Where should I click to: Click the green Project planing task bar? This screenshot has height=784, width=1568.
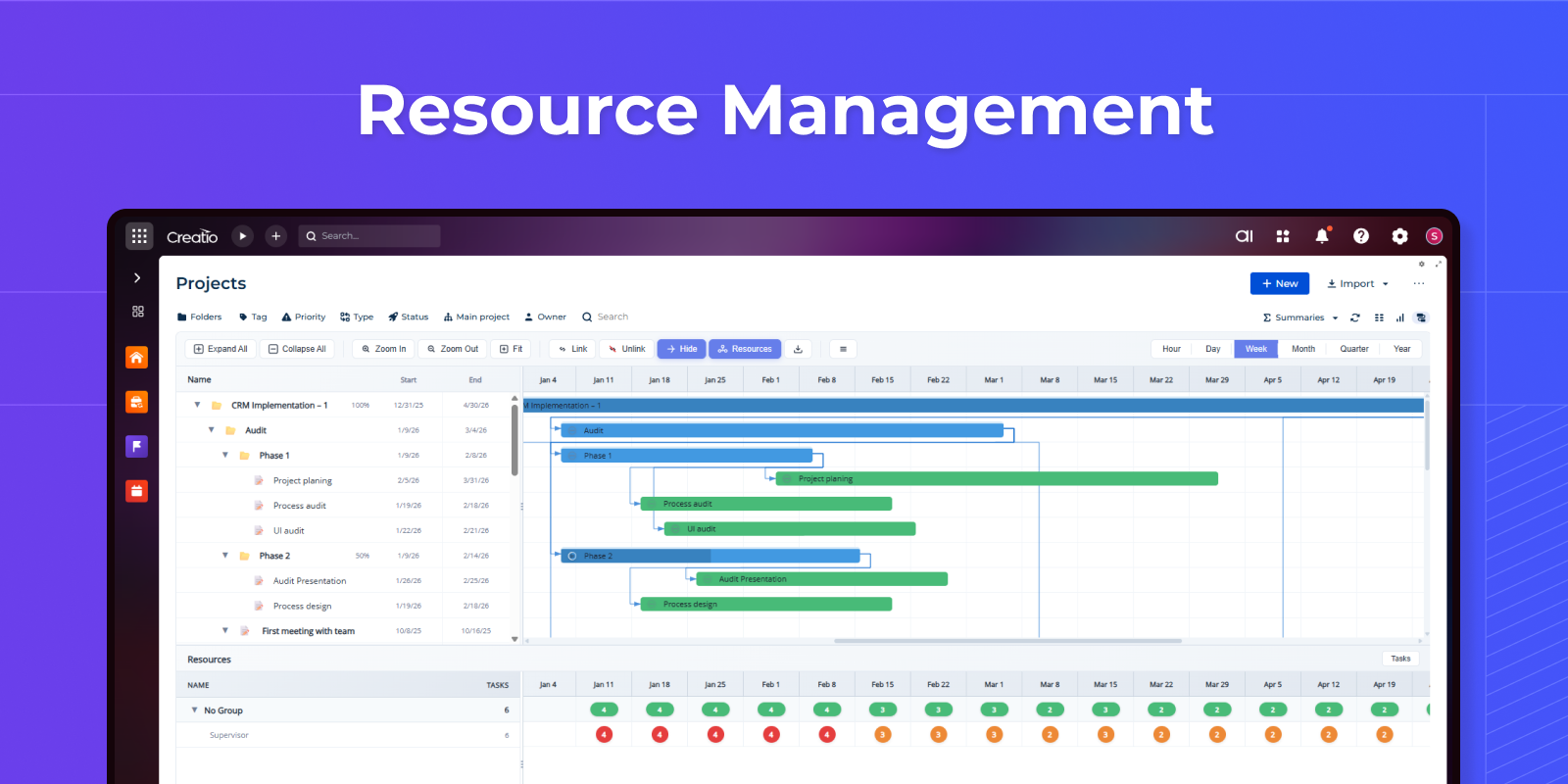(x=996, y=479)
